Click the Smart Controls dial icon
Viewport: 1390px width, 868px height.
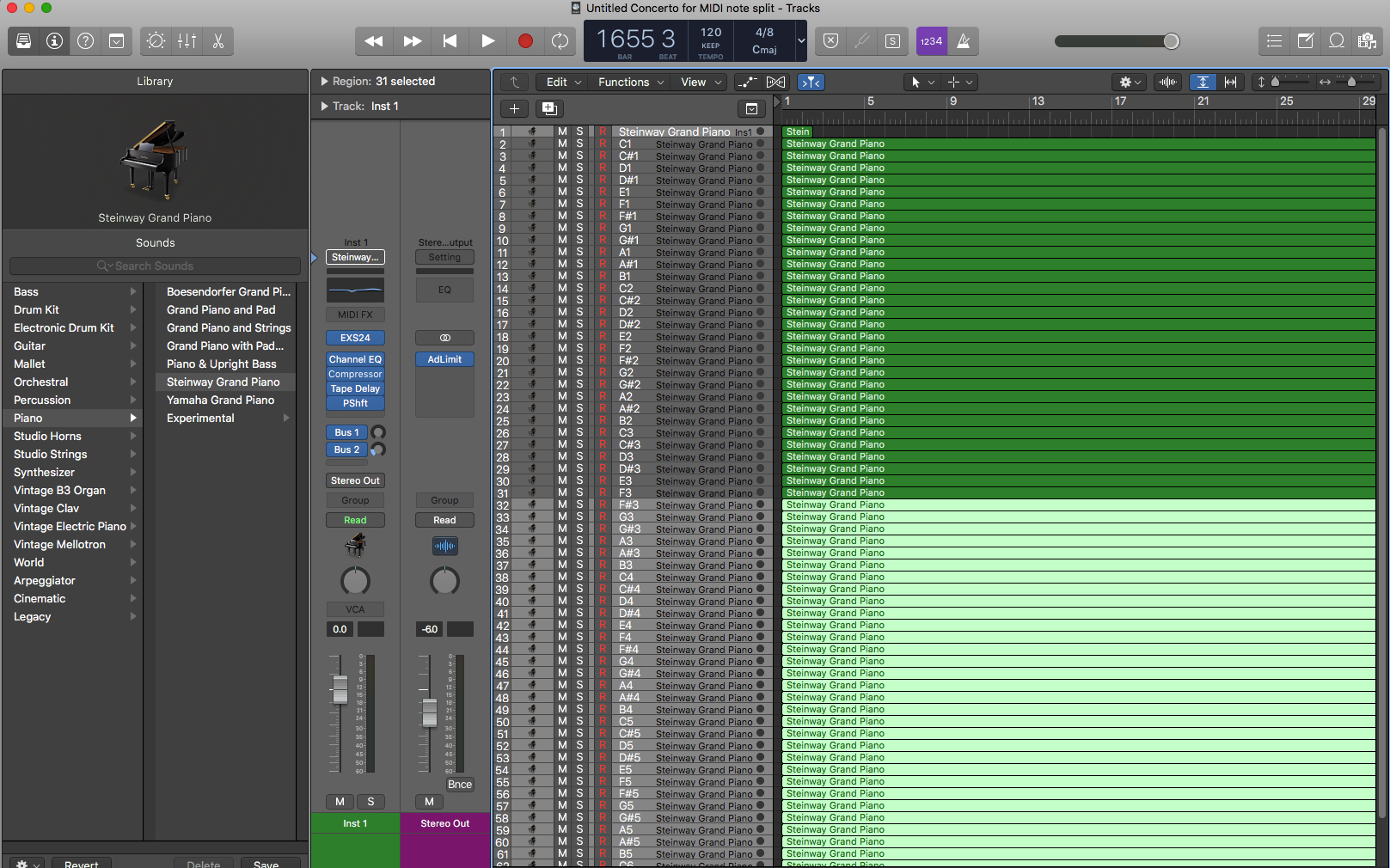click(x=156, y=40)
